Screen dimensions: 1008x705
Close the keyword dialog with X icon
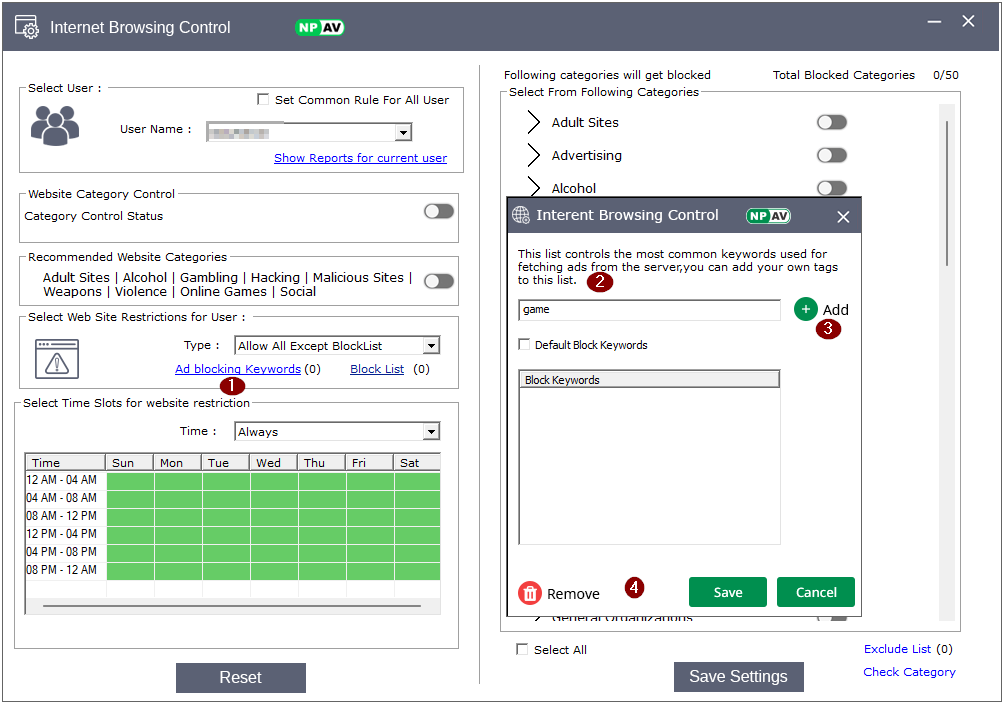[x=843, y=217]
